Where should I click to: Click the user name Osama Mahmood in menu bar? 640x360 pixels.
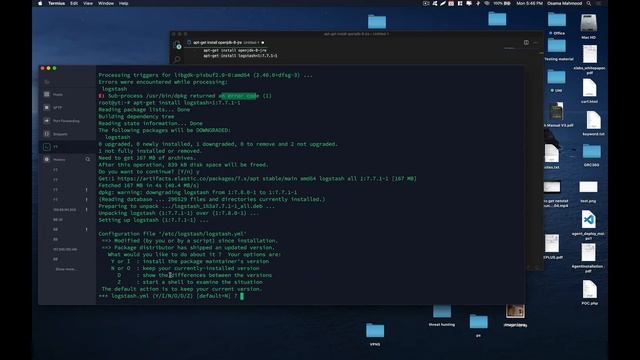pyautogui.click(x=564, y=3)
